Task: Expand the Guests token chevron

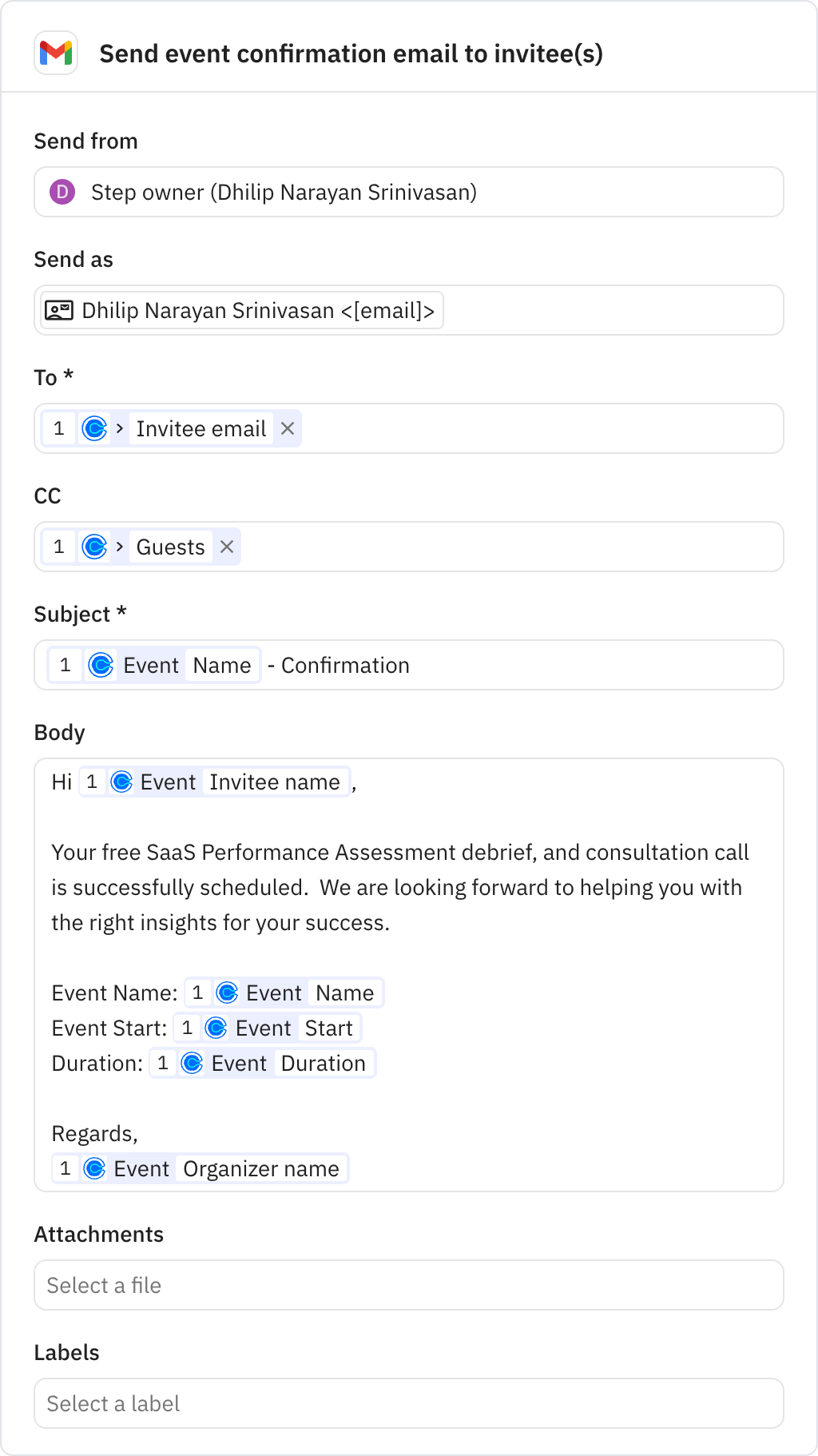Action: point(118,547)
